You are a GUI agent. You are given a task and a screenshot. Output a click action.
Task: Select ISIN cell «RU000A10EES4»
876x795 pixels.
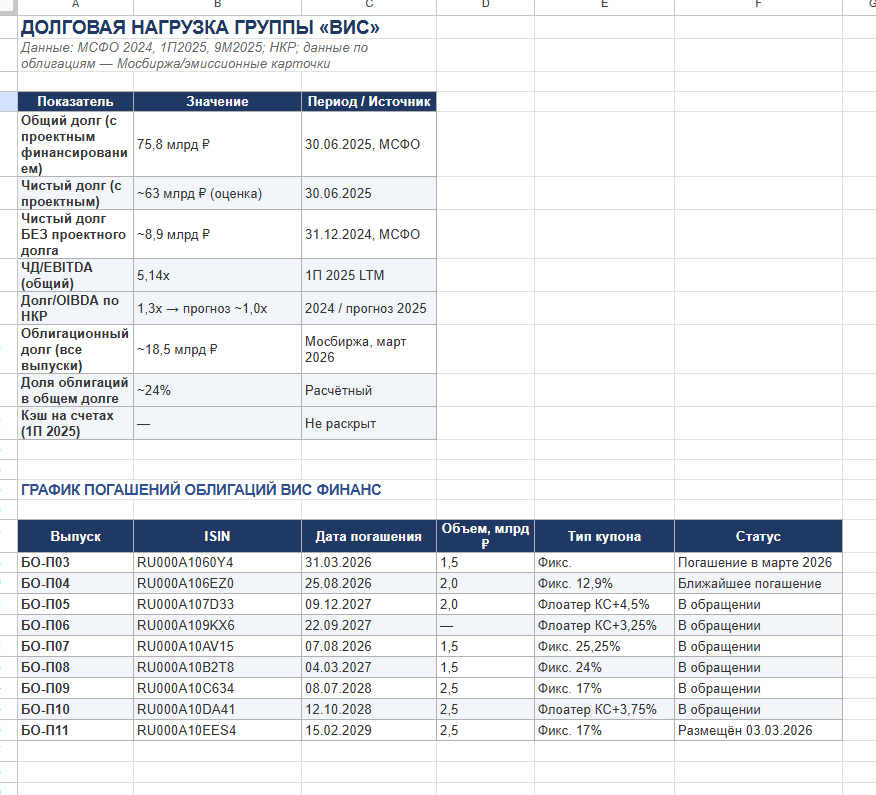(x=217, y=730)
